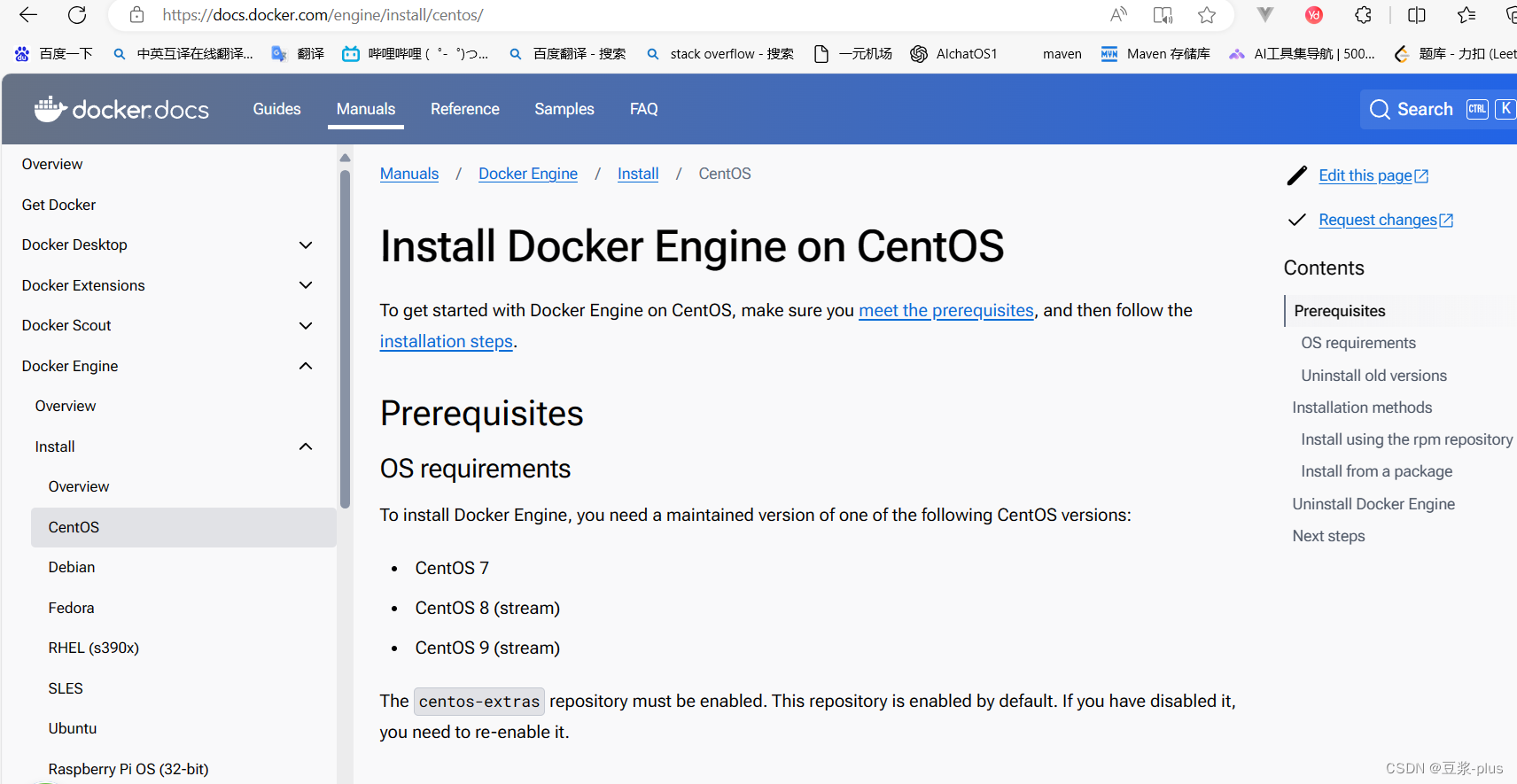Select CentOS in sidebar
1517x784 pixels.
183,527
